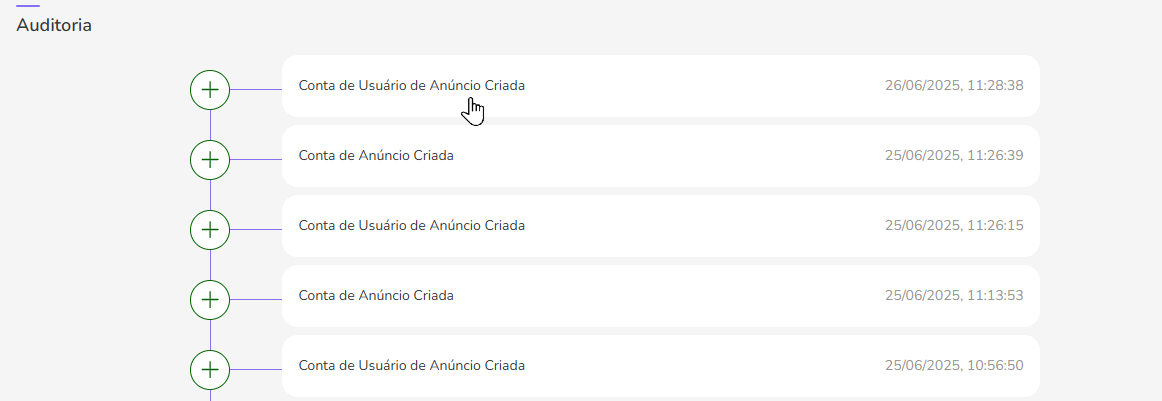Click the vertical timeline segment between the top two plus icons
Image resolution: width=1162 pixels, height=401 pixels.
tap(210, 125)
